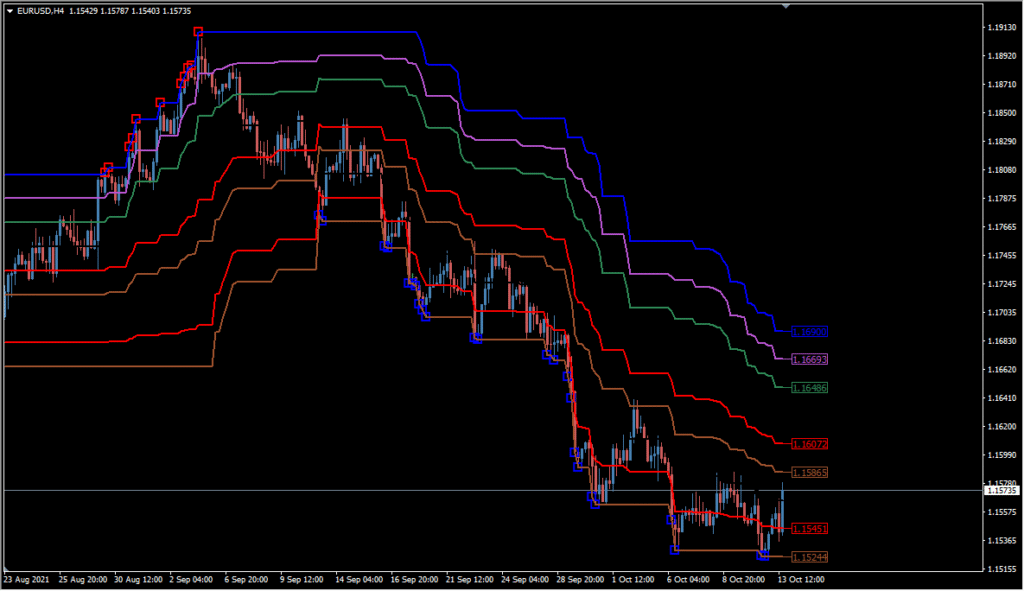
Task: Select the blue square marker at the 6 Oct low
Action: coord(674,551)
